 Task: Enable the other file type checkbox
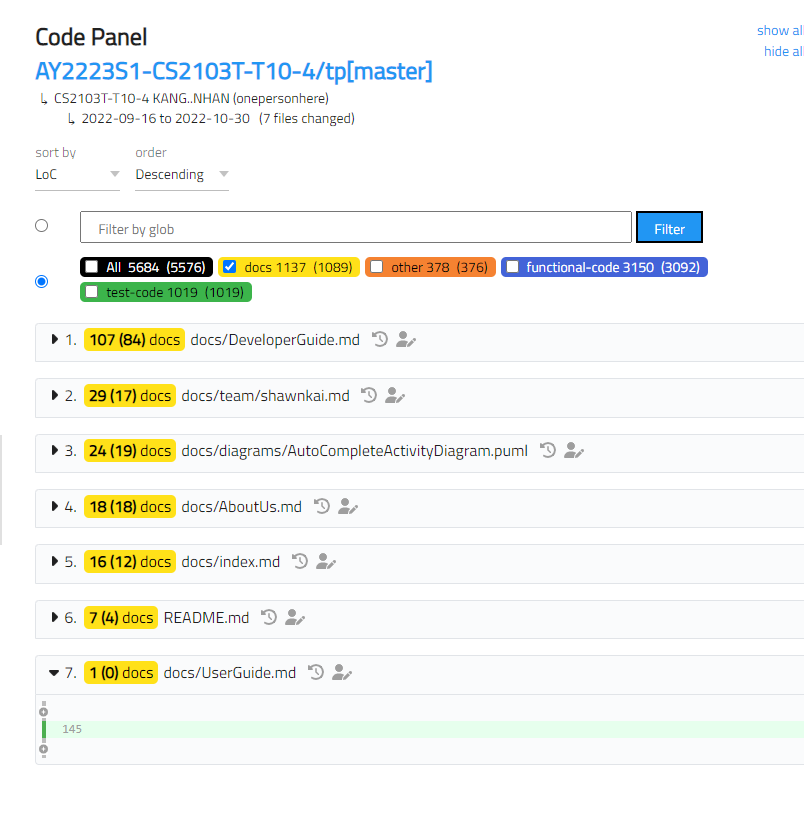pos(376,267)
